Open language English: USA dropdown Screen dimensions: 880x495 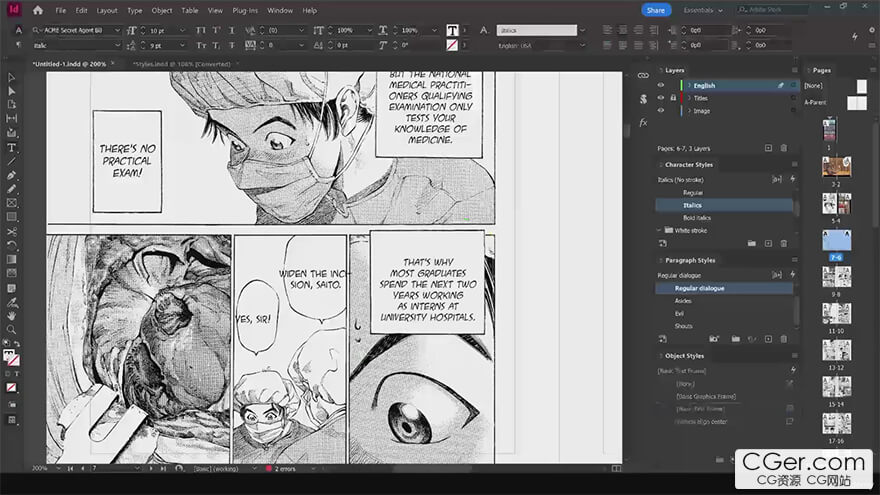(x=582, y=45)
